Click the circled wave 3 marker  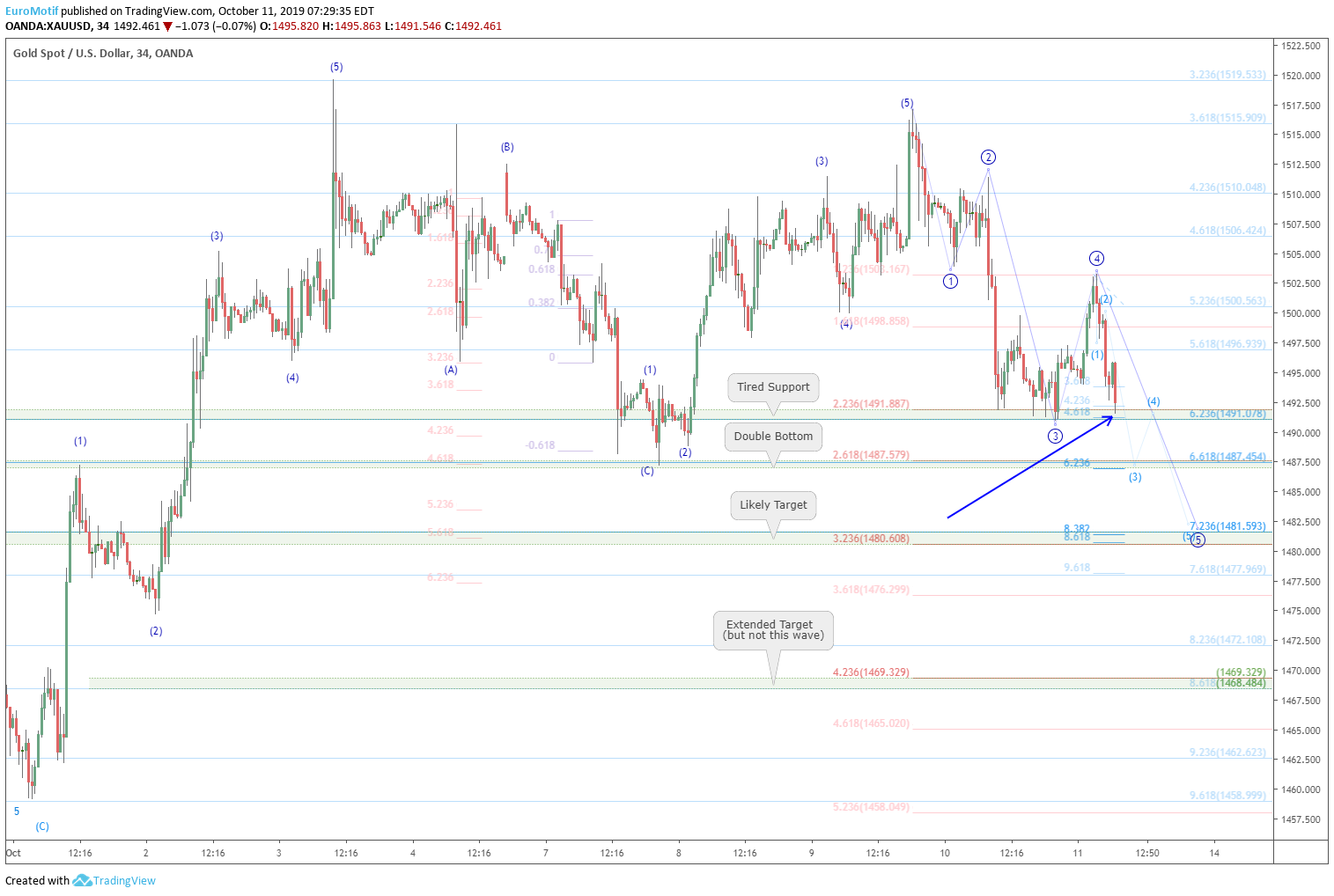[1055, 436]
